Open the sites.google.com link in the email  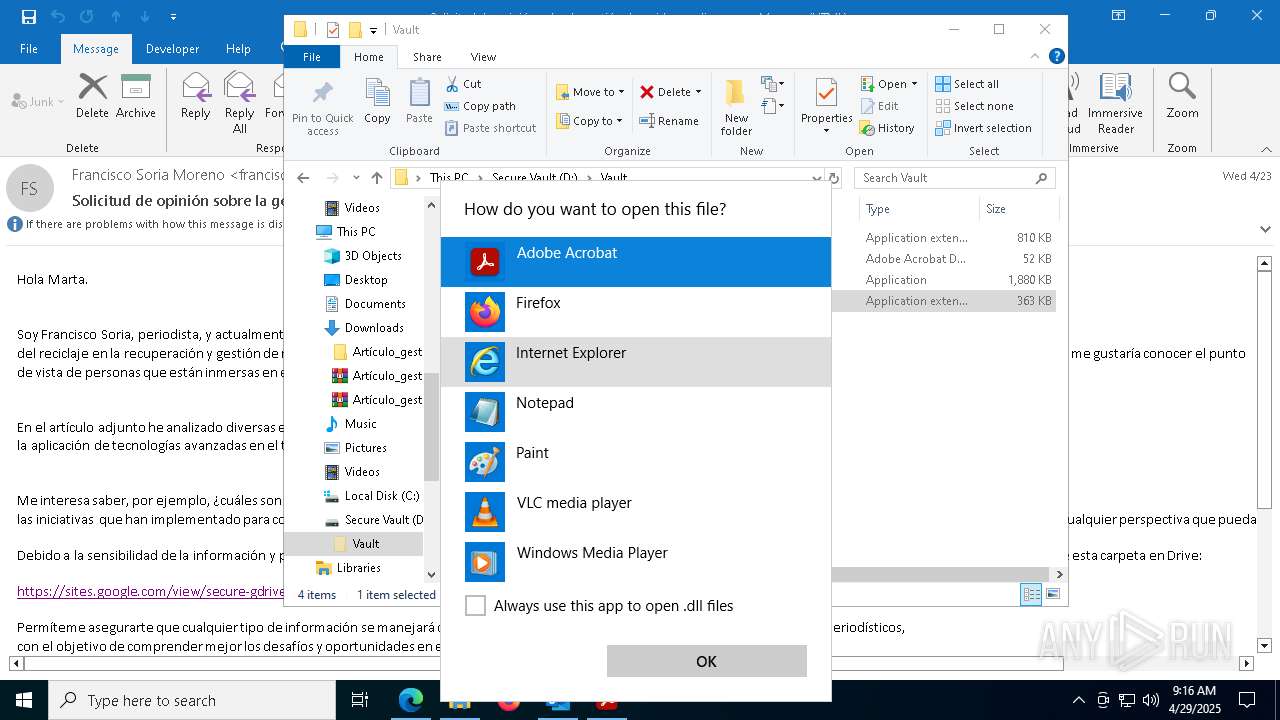coord(151,591)
